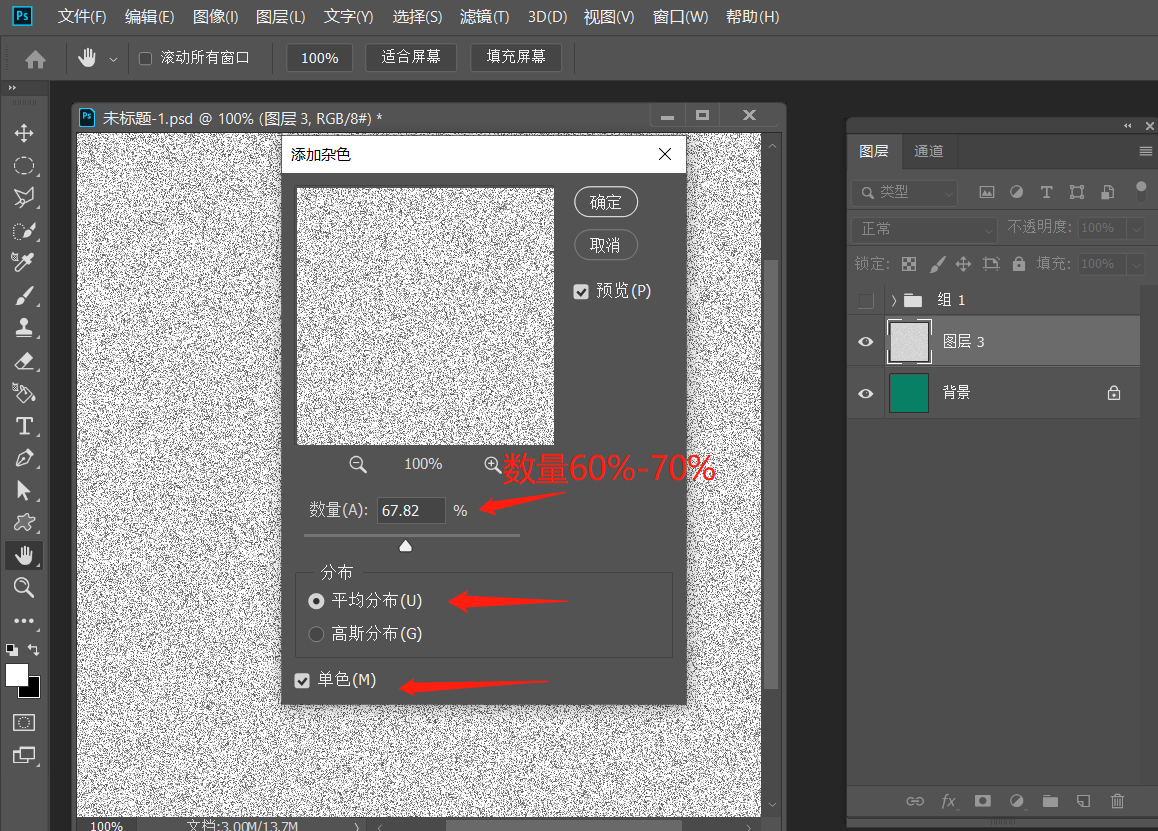Image resolution: width=1158 pixels, height=831 pixels.
Task: Show group 组 1 visibility box
Action: [866, 300]
